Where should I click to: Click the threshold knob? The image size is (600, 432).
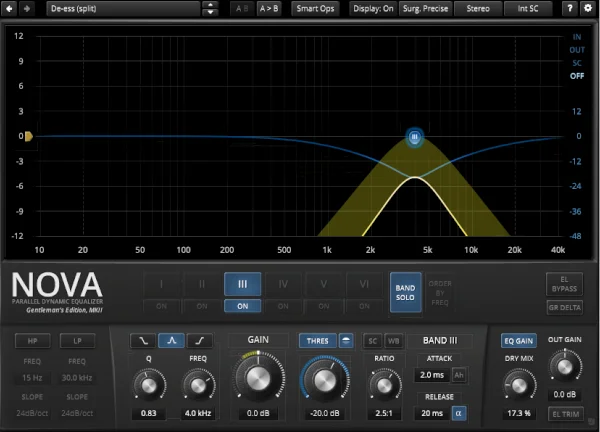324,380
